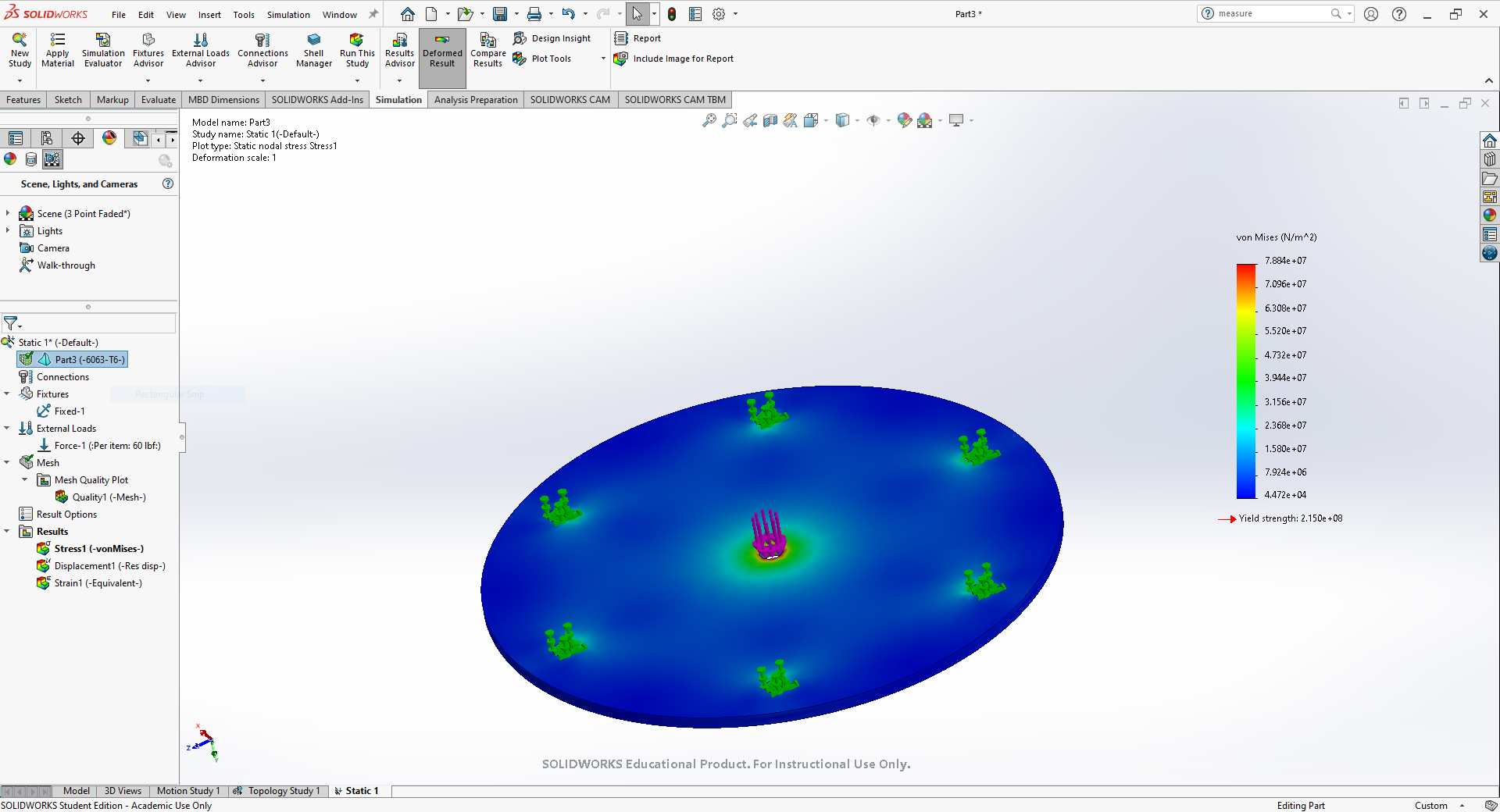Click the Edit Appearance icon
1500x812 pixels.
905,120
